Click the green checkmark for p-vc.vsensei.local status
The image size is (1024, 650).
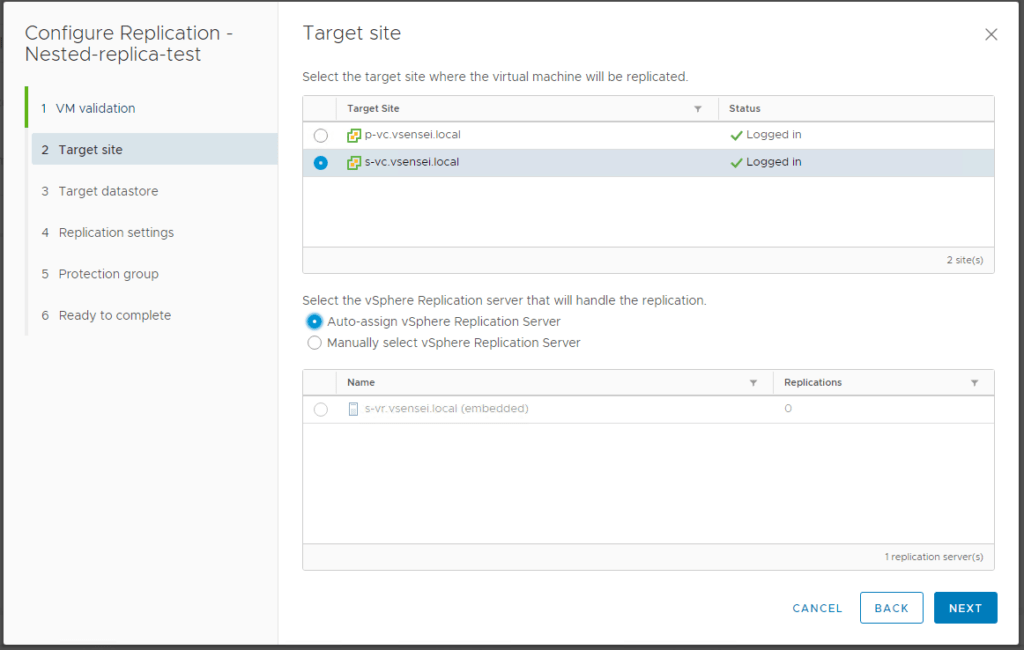point(736,135)
